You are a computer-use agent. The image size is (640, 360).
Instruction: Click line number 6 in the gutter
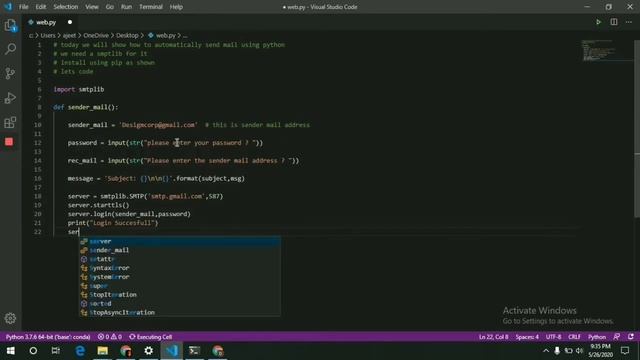coord(39,89)
